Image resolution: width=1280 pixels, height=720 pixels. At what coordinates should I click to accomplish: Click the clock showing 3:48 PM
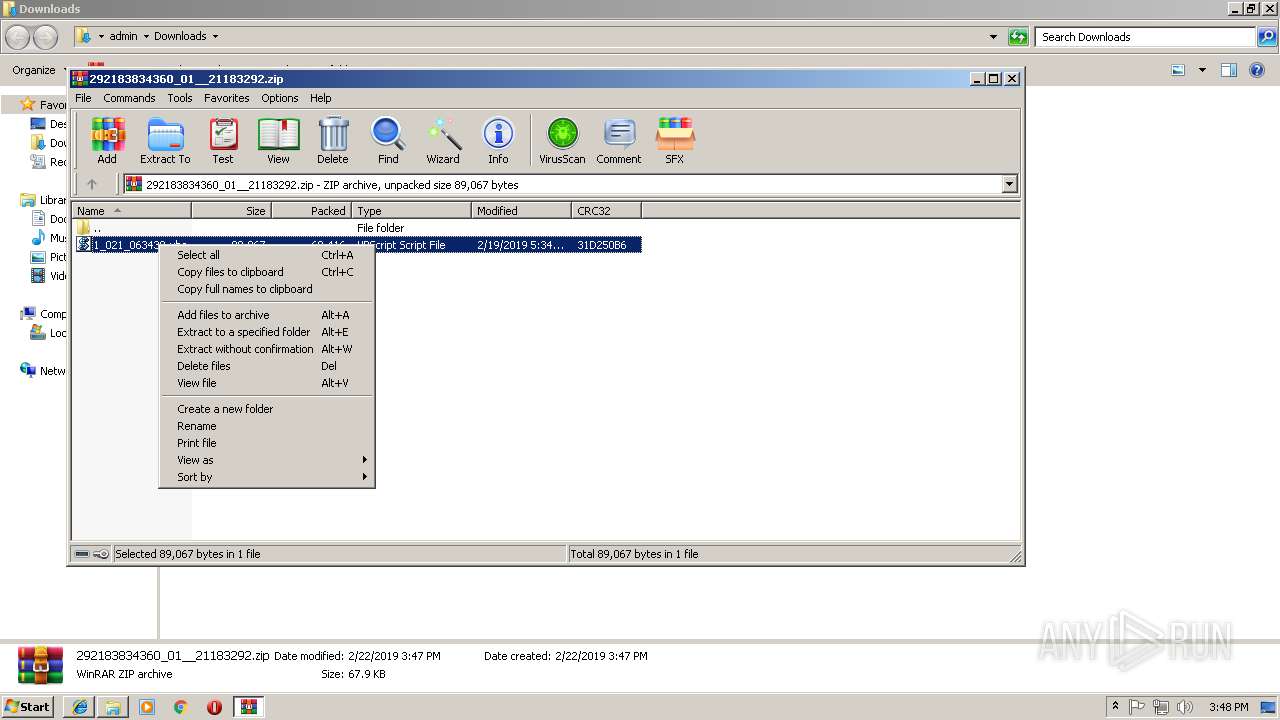(1228, 707)
